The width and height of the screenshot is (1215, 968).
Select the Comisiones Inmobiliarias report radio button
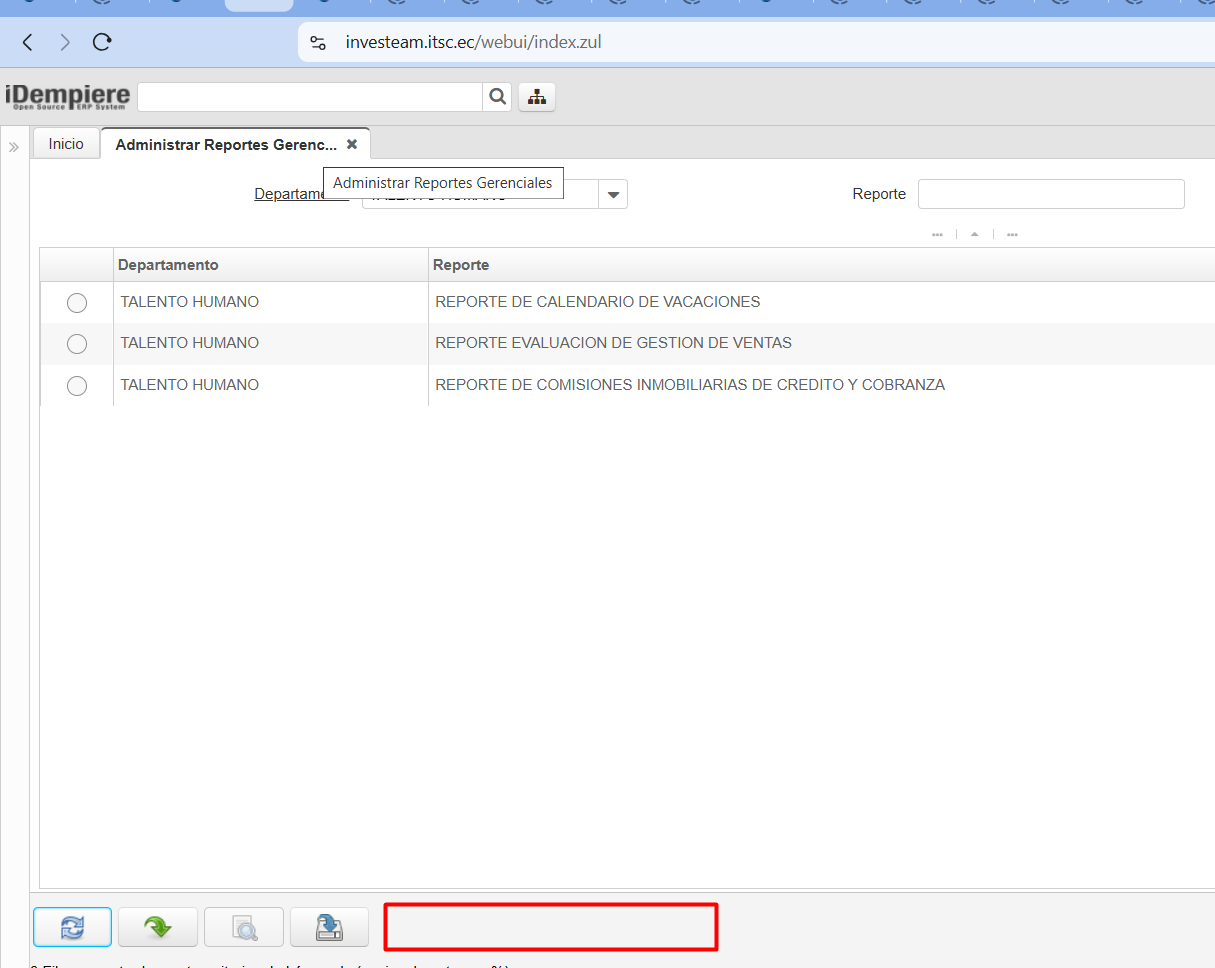click(x=77, y=386)
